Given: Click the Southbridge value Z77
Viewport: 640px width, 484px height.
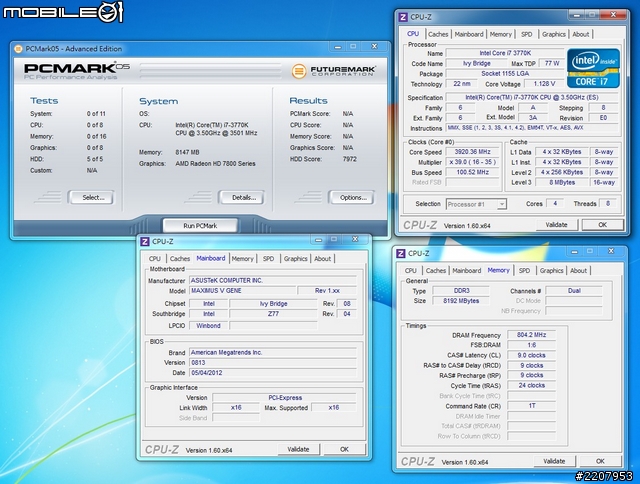Looking at the screenshot, I should [x=273, y=314].
